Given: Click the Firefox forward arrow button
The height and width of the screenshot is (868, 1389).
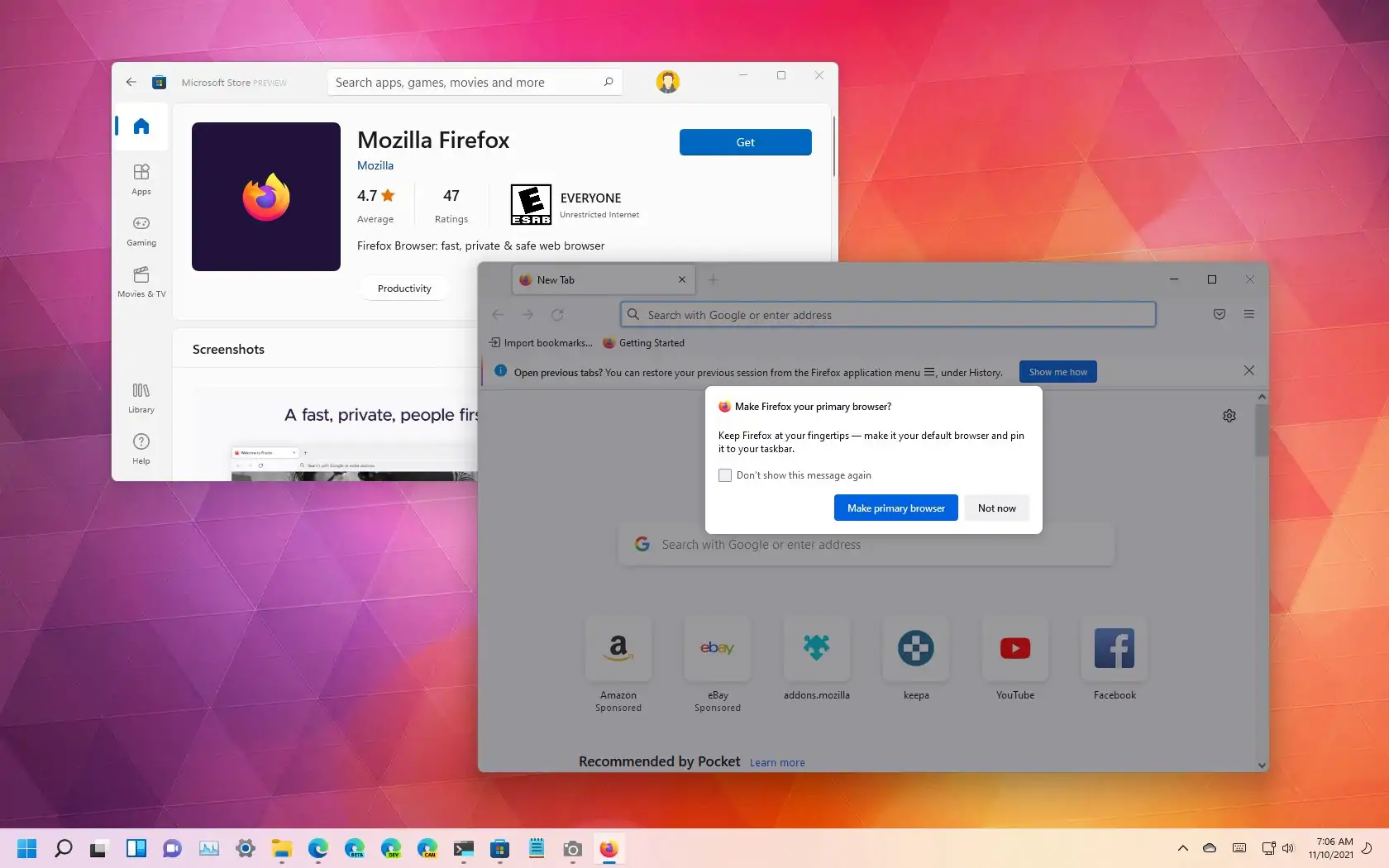Looking at the screenshot, I should point(527,314).
